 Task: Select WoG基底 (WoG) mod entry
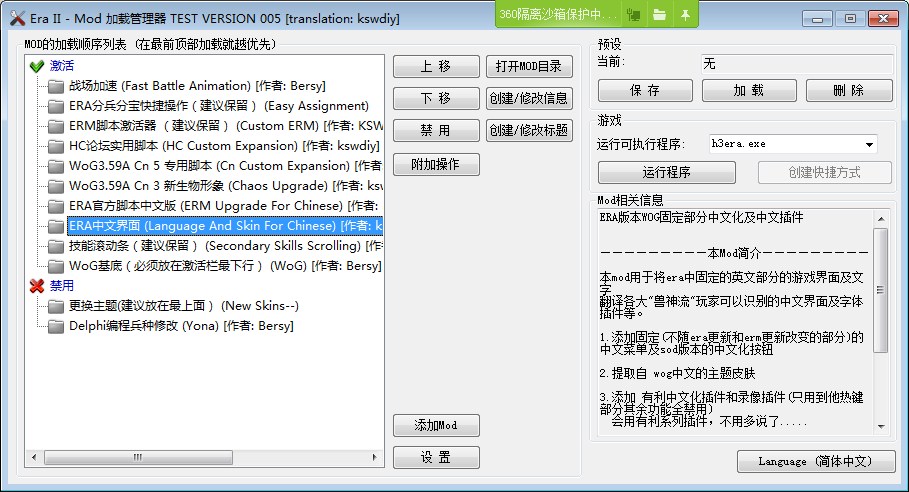pyautogui.click(x=226, y=266)
